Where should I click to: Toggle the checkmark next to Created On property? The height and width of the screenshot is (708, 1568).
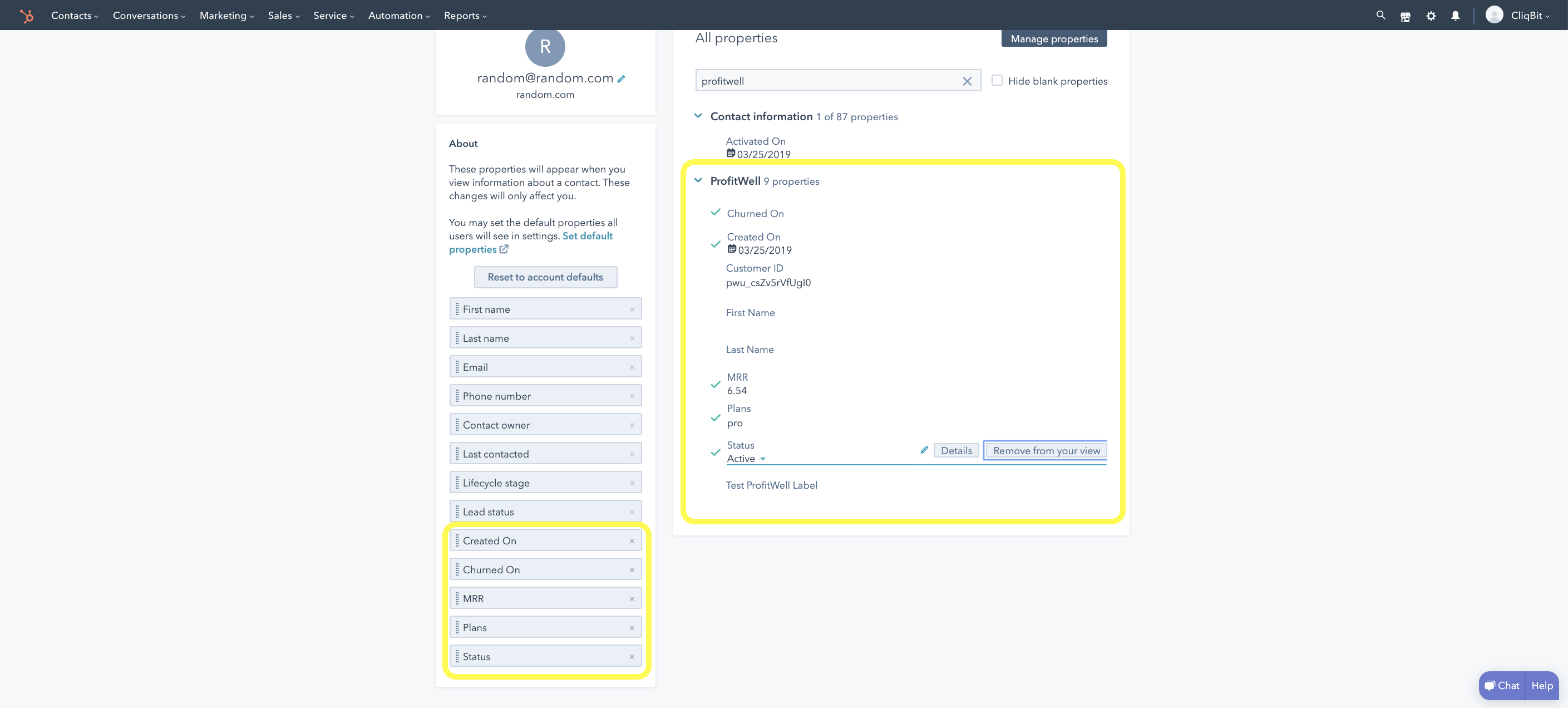(716, 244)
